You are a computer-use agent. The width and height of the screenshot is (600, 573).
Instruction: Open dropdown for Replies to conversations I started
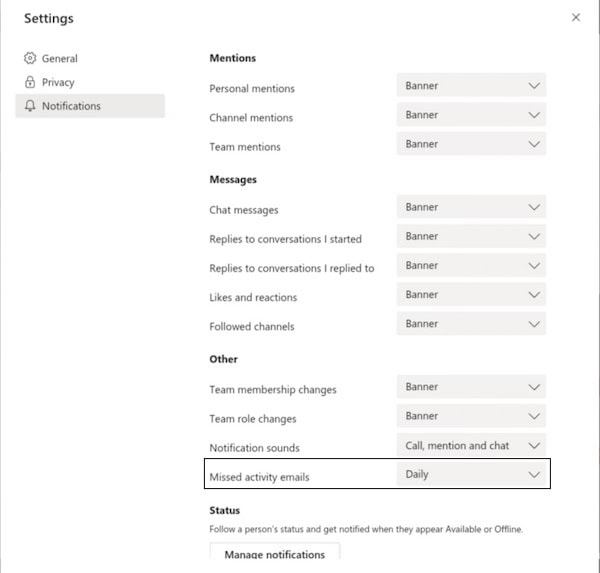tap(471, 236)
